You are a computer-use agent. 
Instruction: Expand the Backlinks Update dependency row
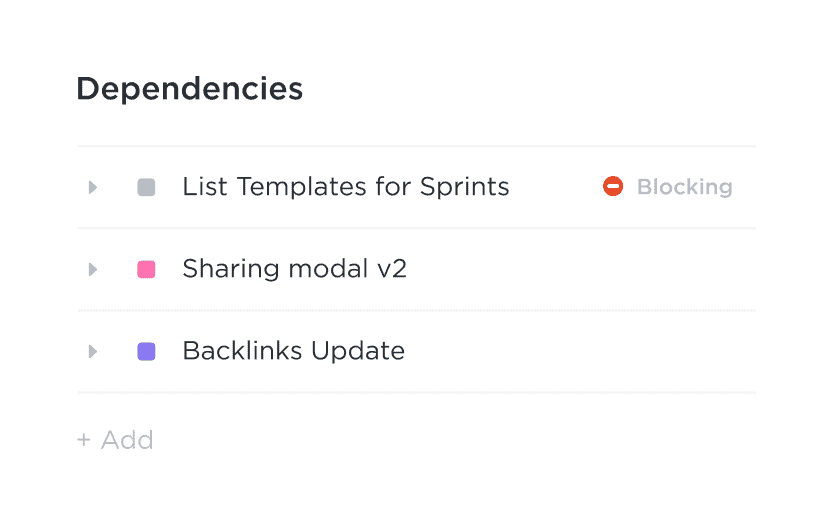click(93, 351)
